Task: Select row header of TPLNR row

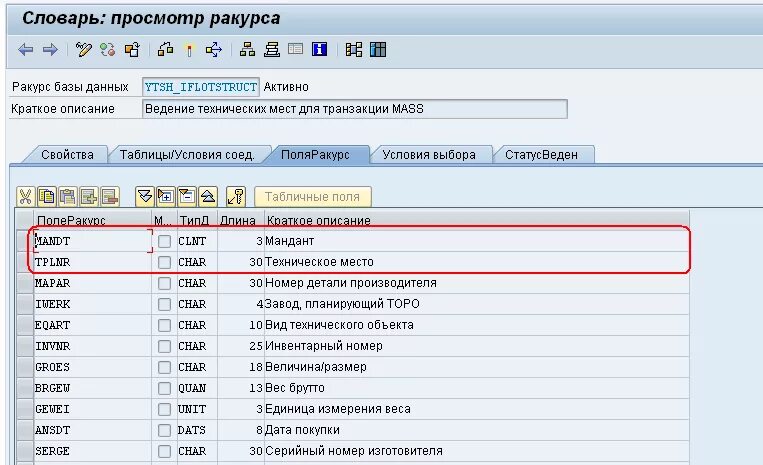Action: tap(24, 262)
